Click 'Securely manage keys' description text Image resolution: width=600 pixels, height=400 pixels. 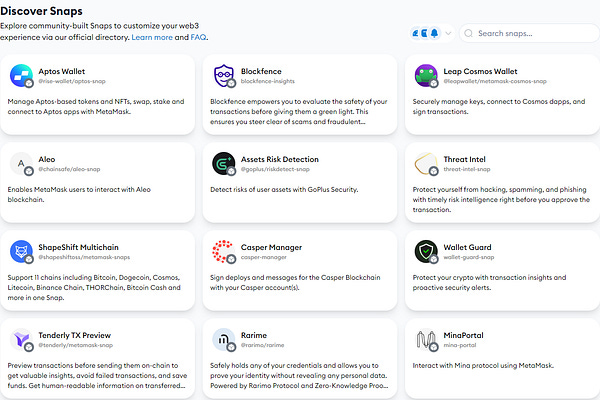[x=499, y=106]
